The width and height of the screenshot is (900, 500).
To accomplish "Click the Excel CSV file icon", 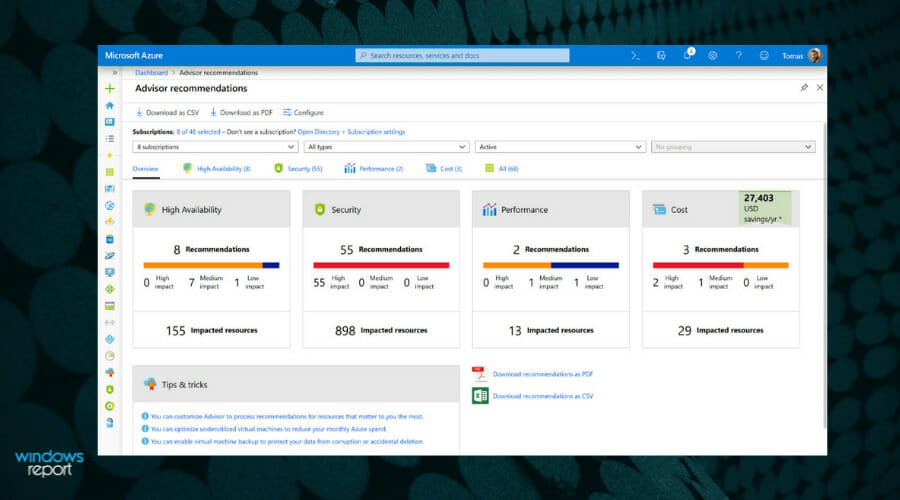I will click(x=480, y=396).
